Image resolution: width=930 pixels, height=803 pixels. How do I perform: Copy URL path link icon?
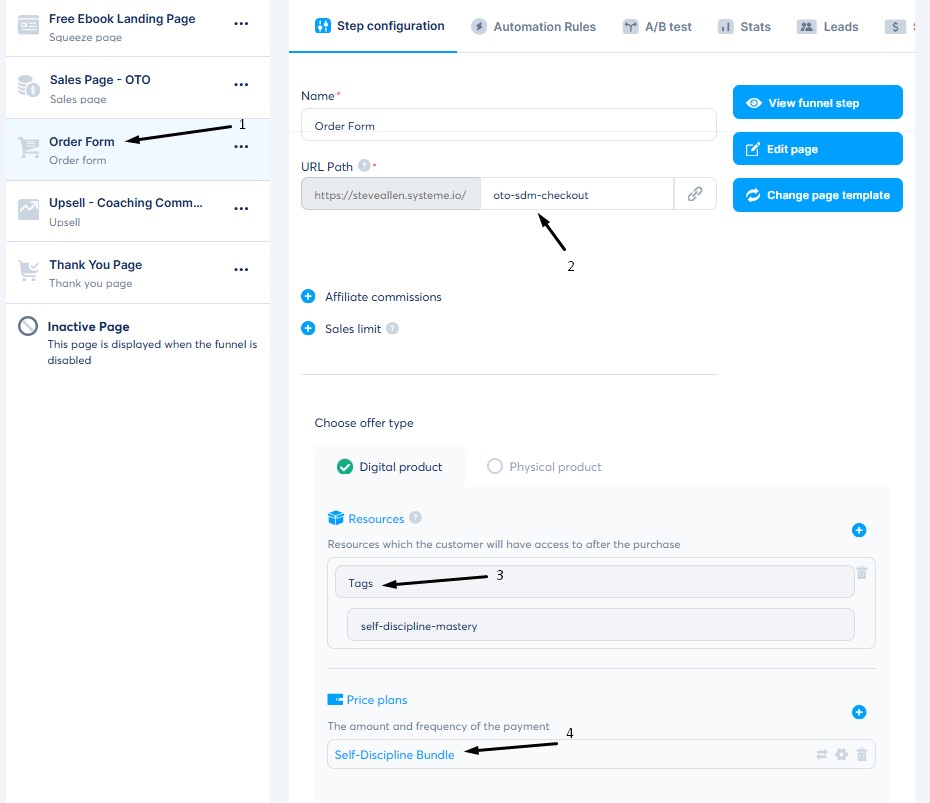point(695,195)
